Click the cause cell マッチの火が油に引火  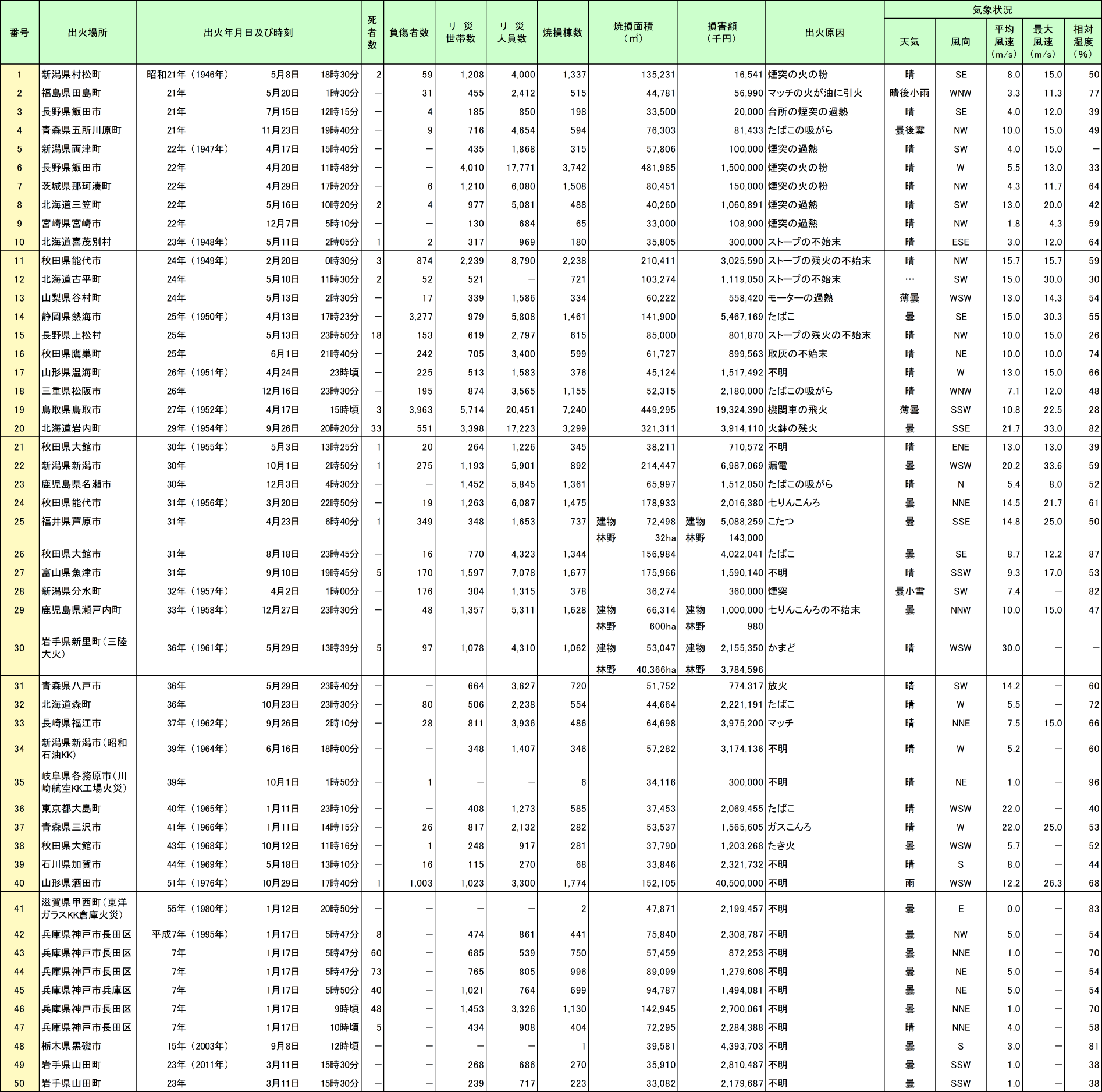click(815, 93)
